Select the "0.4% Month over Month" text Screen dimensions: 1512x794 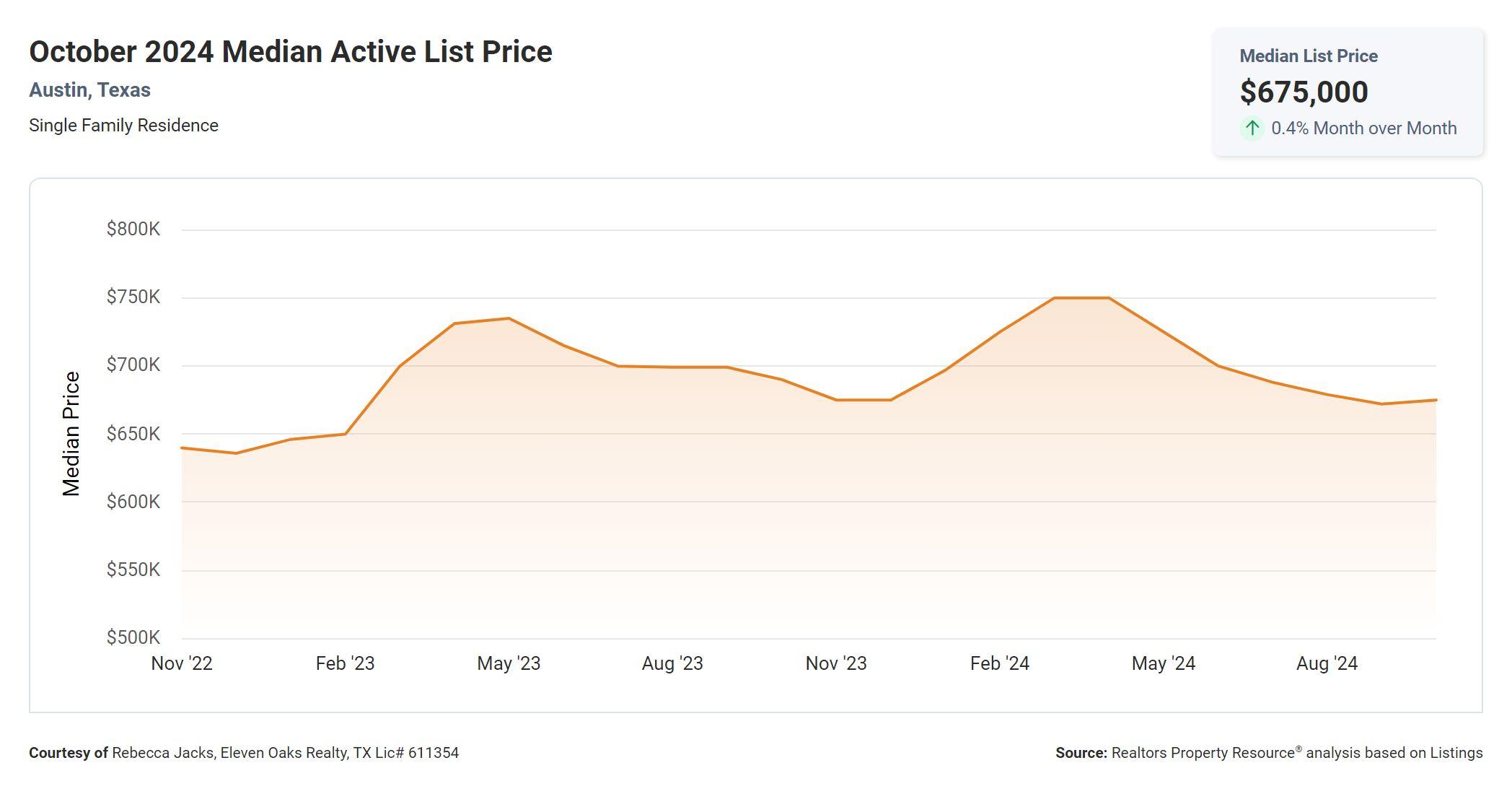1363,128
